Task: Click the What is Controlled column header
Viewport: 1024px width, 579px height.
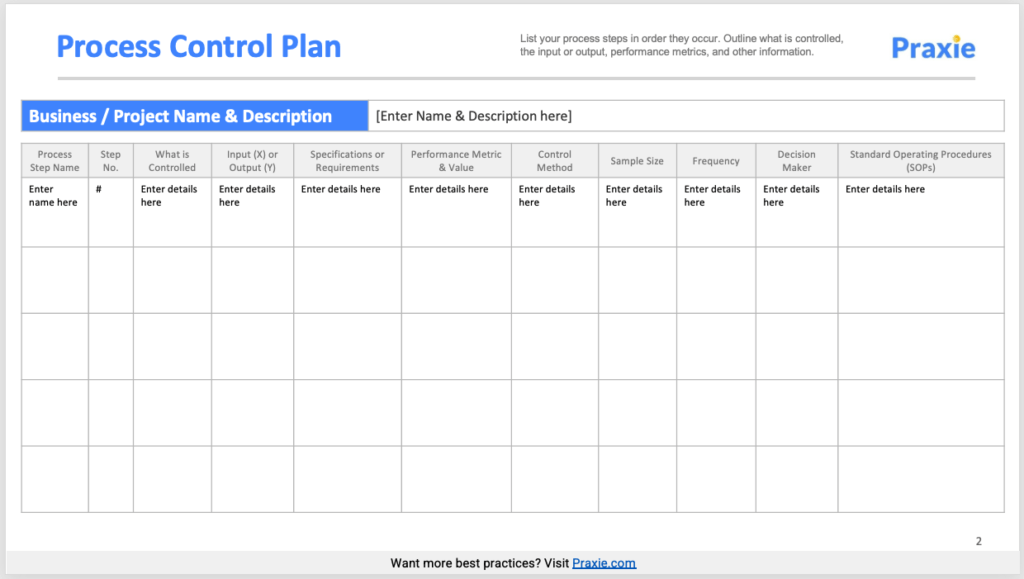Action: 172,161
